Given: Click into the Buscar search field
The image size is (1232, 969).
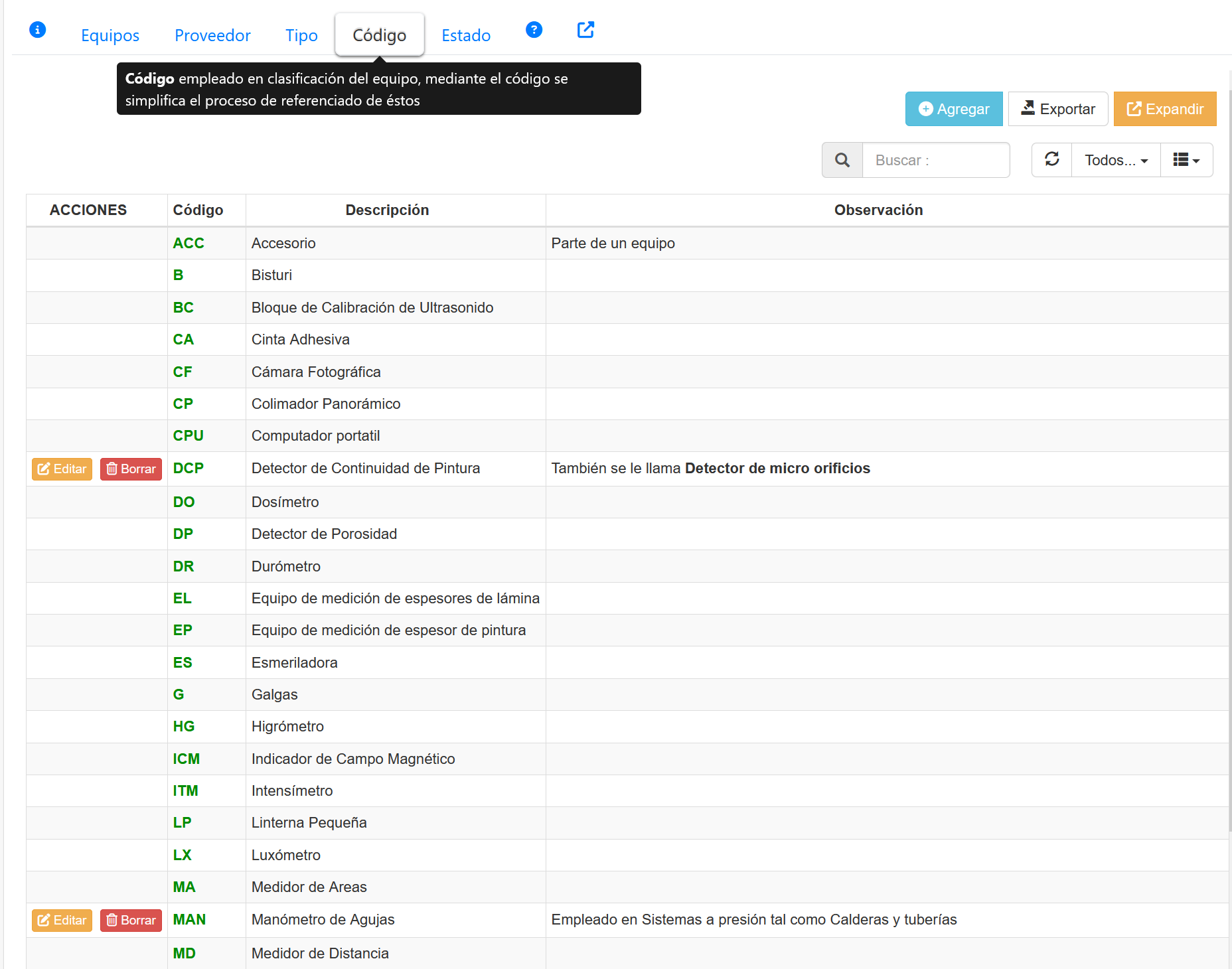Looking at the screenshot, I should (935, 160).
